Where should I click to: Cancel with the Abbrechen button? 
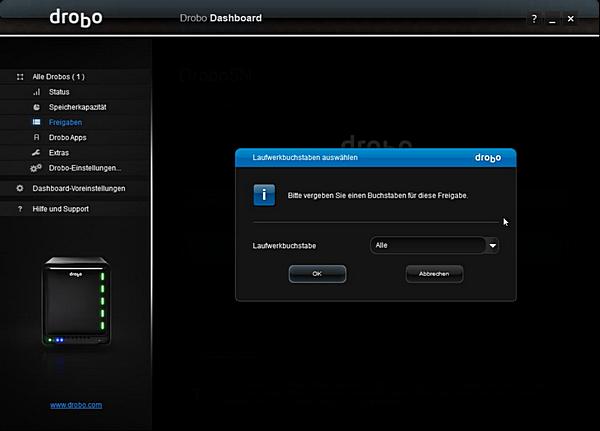click(434, 274)
